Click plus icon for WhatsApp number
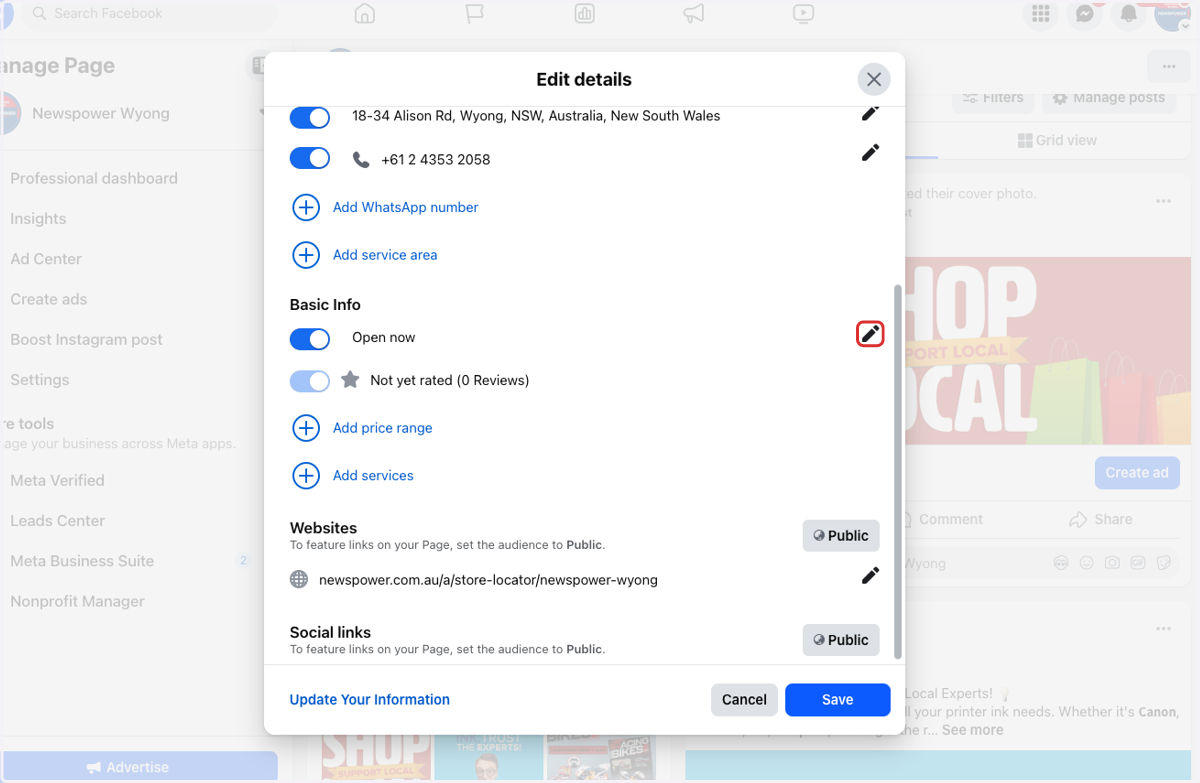The width and height of the screenshot is (1200, 783). coord(306,207)
